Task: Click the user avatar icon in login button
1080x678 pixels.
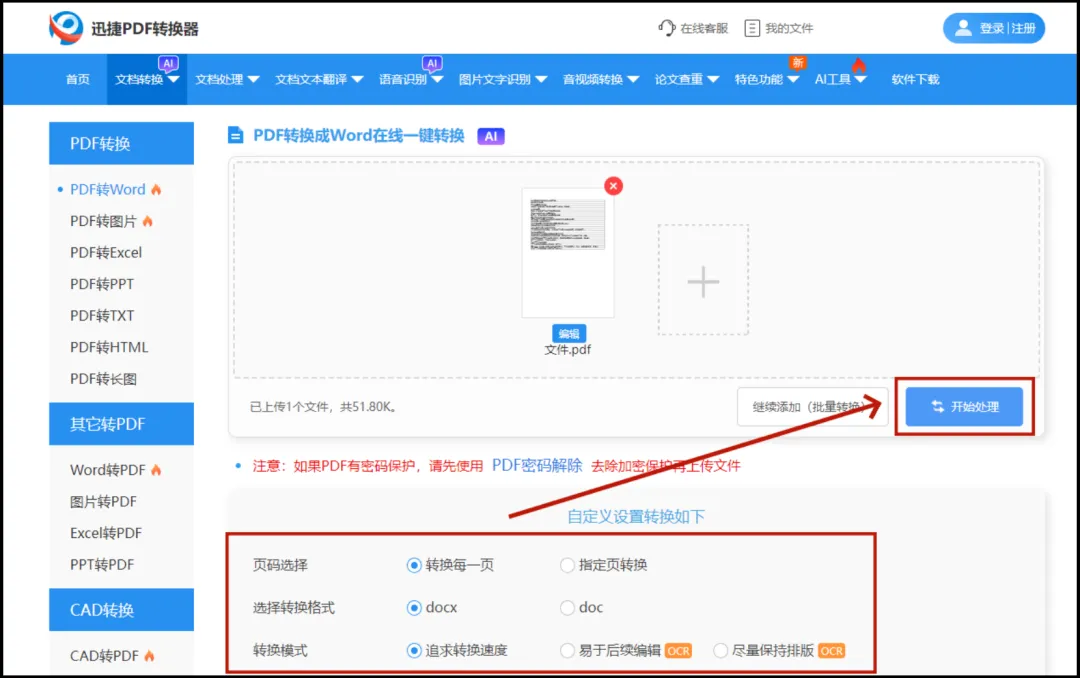Action: (964, 28)
